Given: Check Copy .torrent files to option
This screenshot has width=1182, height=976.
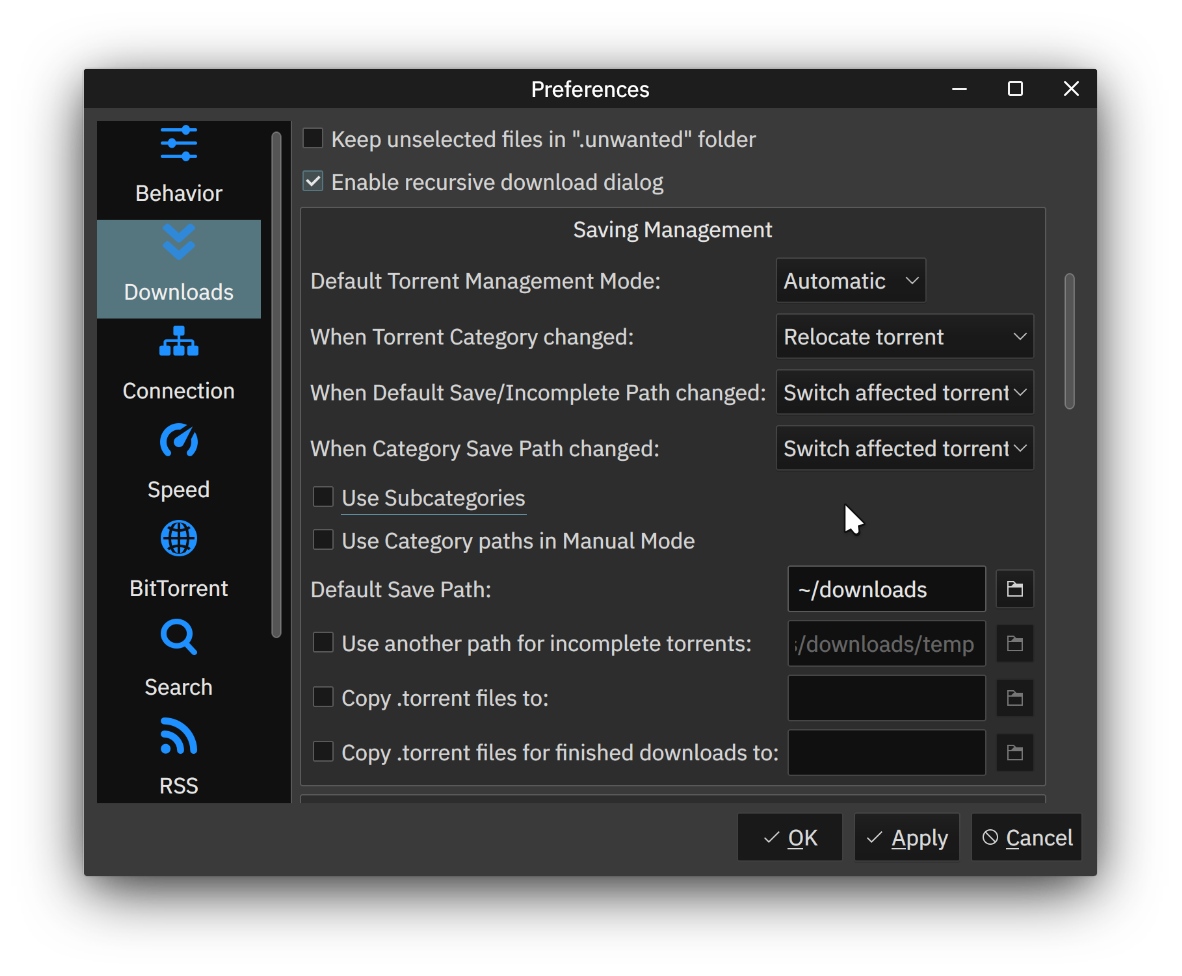Looking at the screenshot, I should [x=323, y=697].
